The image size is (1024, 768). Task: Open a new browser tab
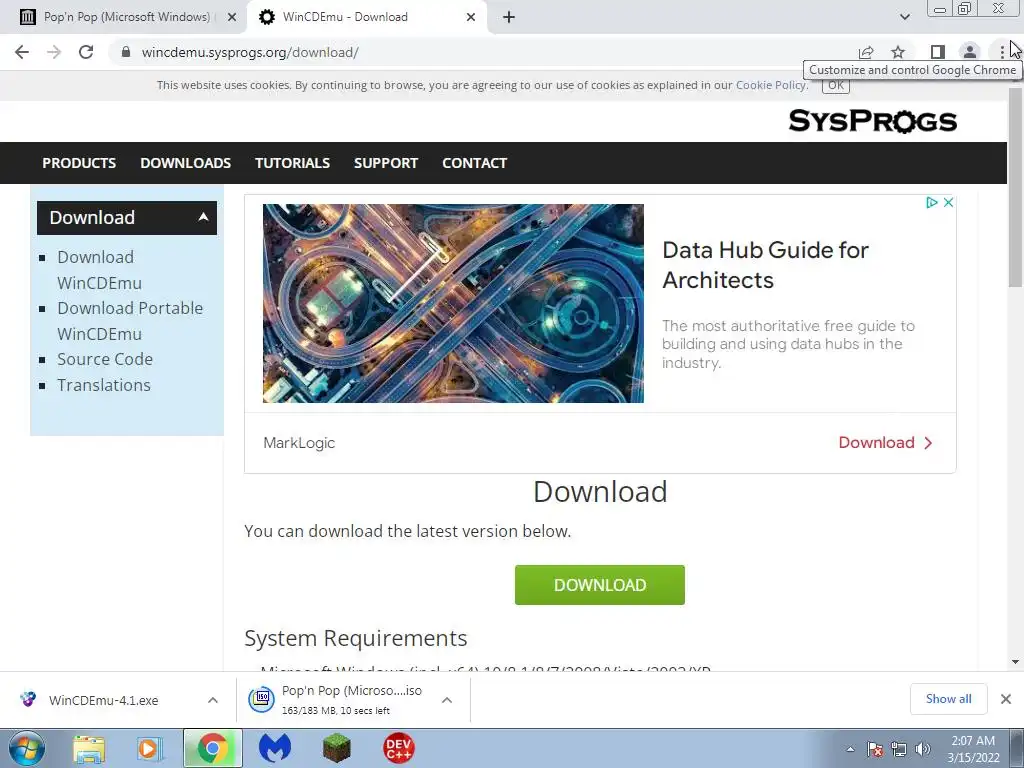(x=509, y=17)
